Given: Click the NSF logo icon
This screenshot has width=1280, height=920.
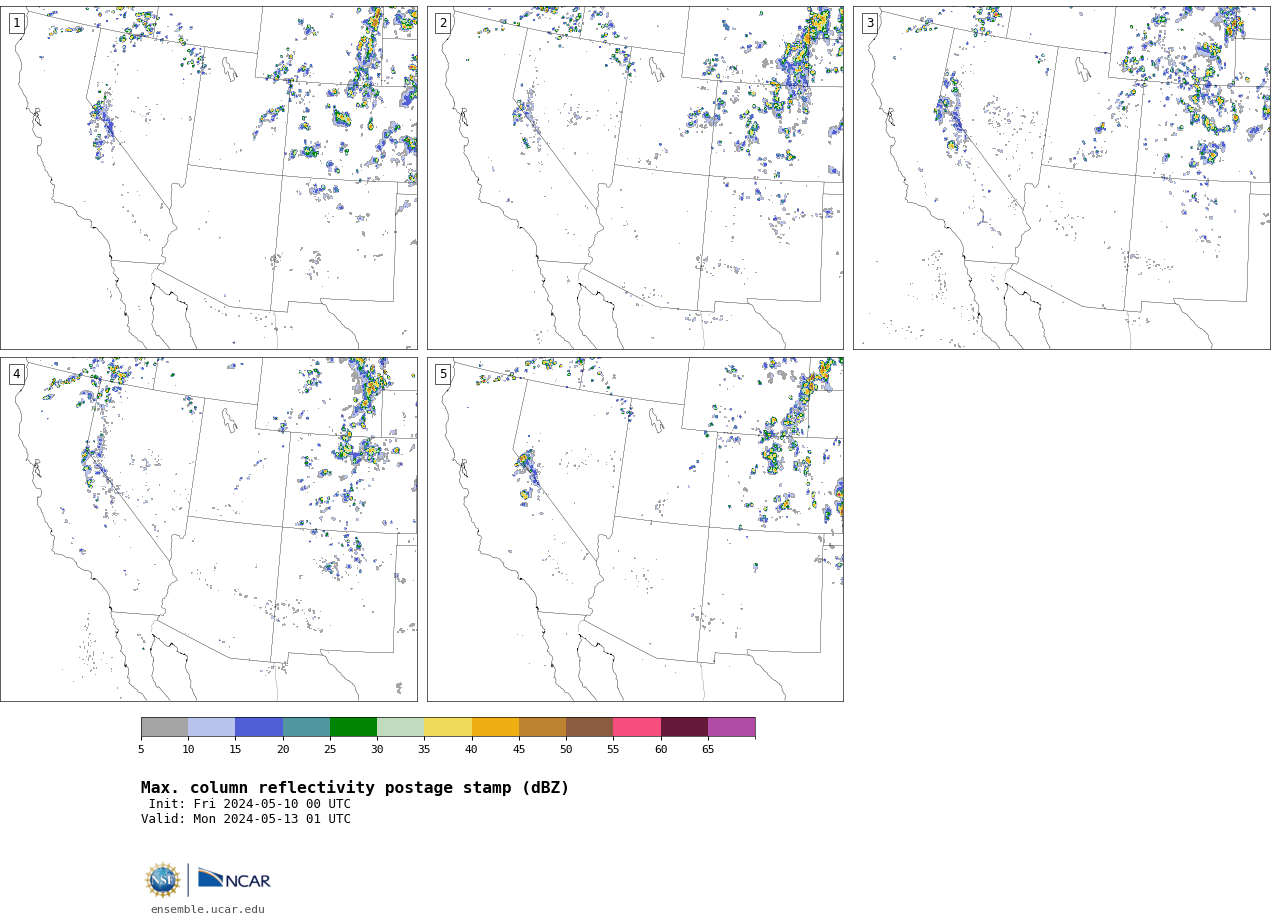Looking at the screenshot, I should 163,880.
